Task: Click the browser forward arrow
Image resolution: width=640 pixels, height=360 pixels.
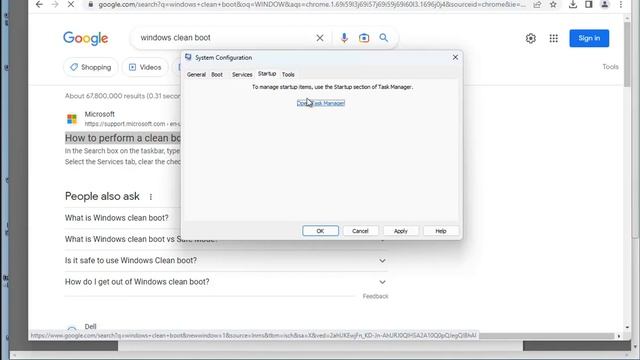Action: [55, 4]
